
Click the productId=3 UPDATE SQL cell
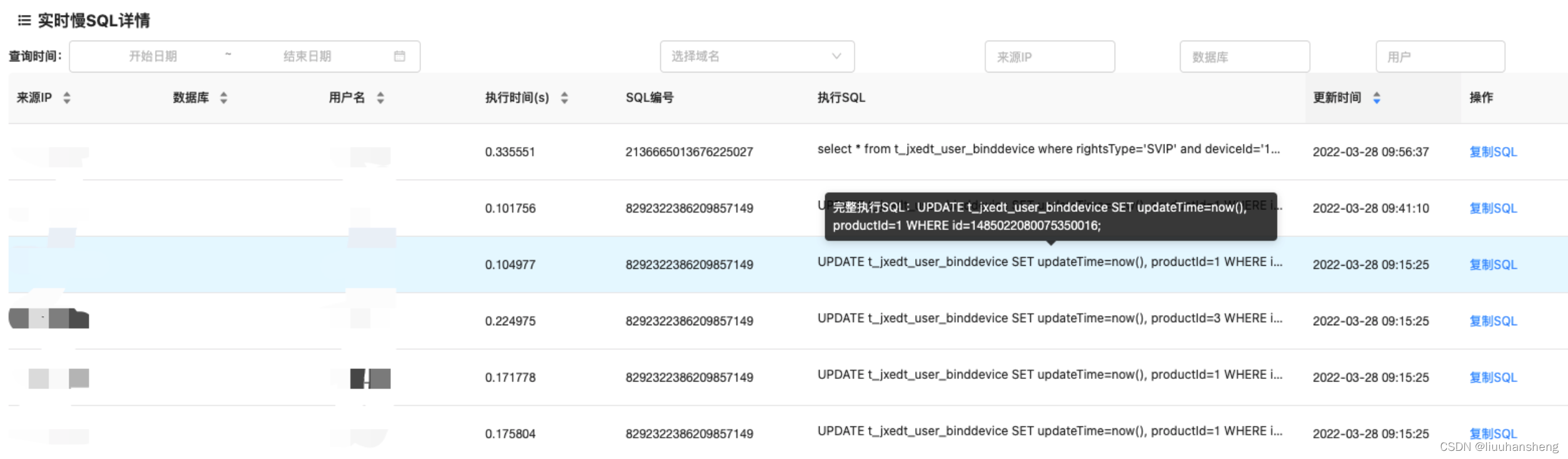click(1049, 318)
